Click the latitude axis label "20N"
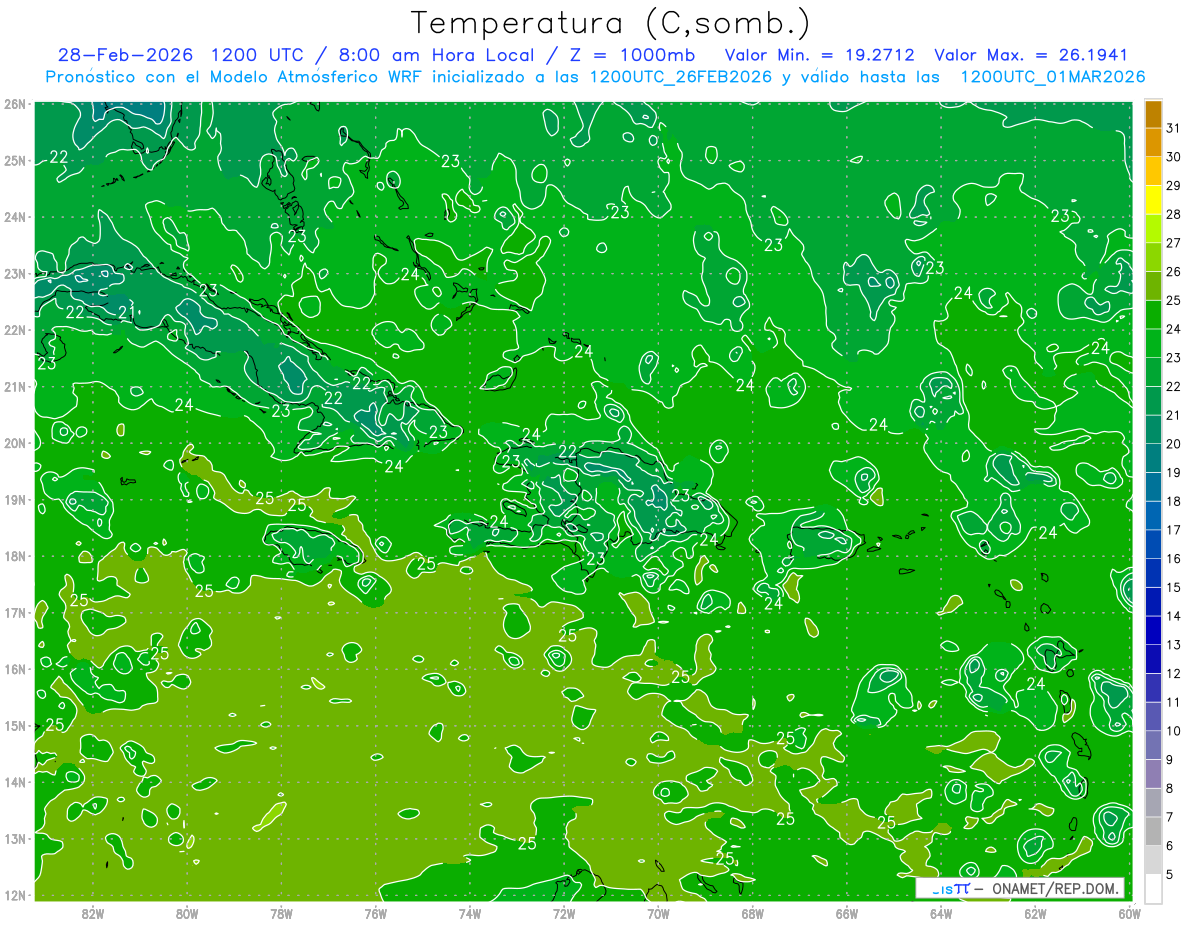Image resolution: width=1200 pixels, height=927 pixels. point(15,443)
